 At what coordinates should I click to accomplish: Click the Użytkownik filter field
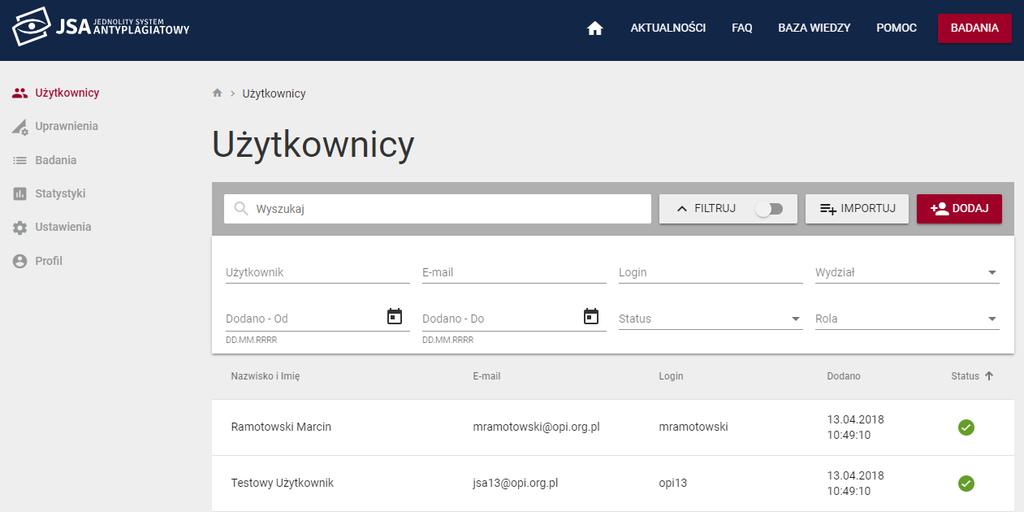(317, 273)
